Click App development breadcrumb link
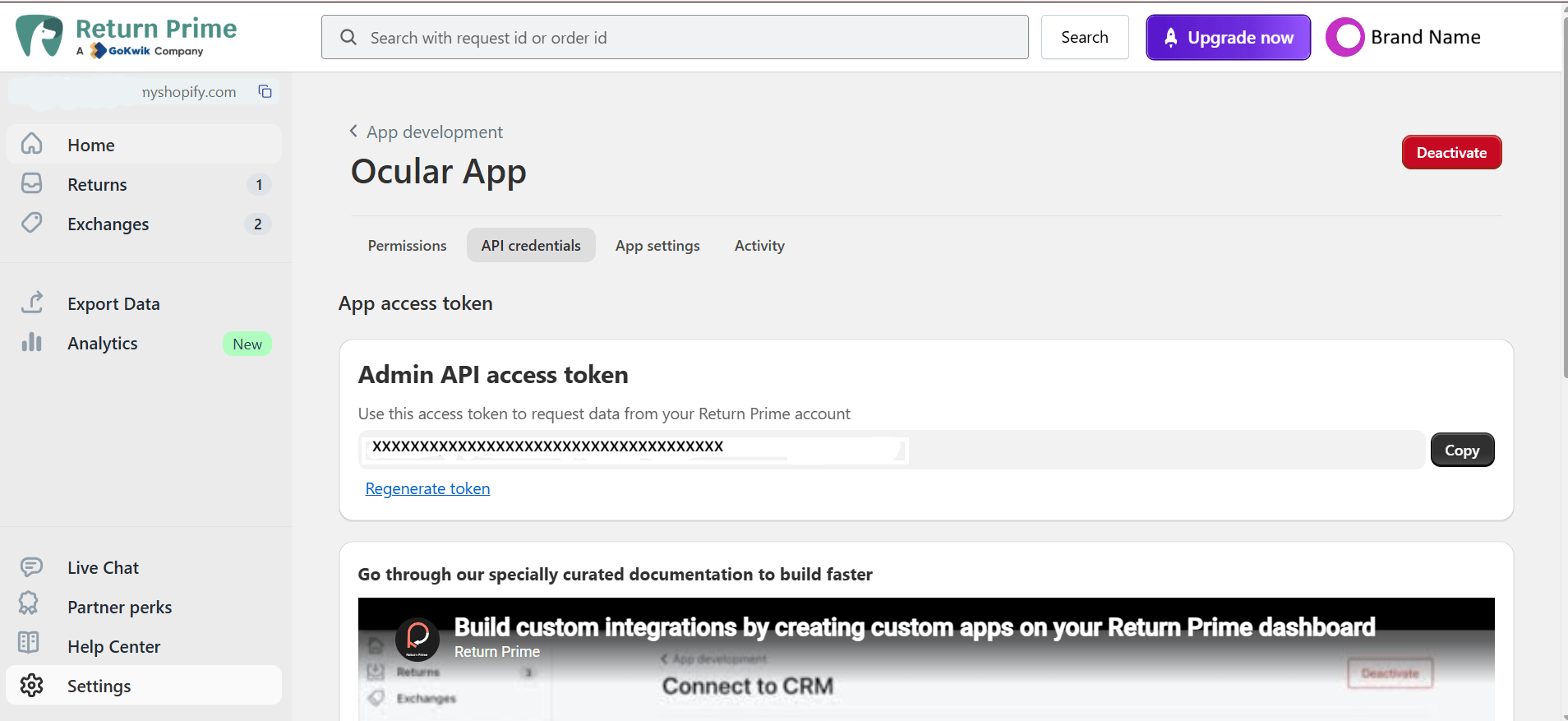Viewport: 1568px width, 721px height. click(x=435, y=132)
